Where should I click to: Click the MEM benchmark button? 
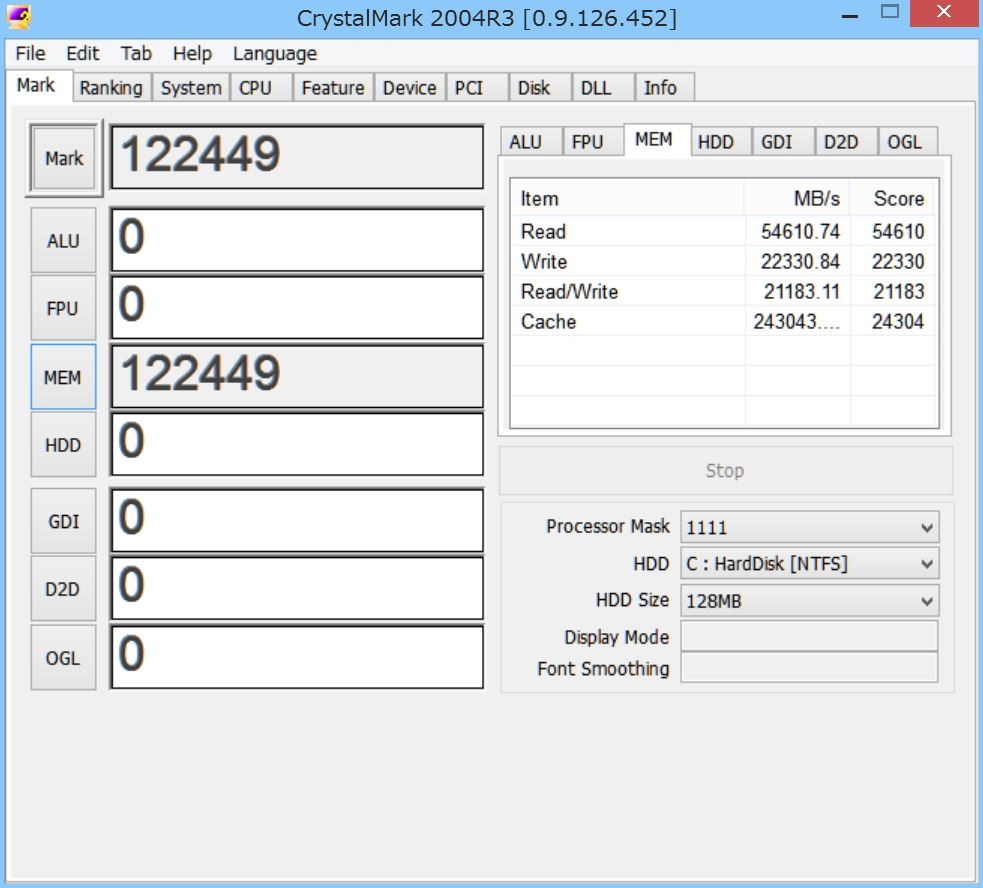[63, 377]
